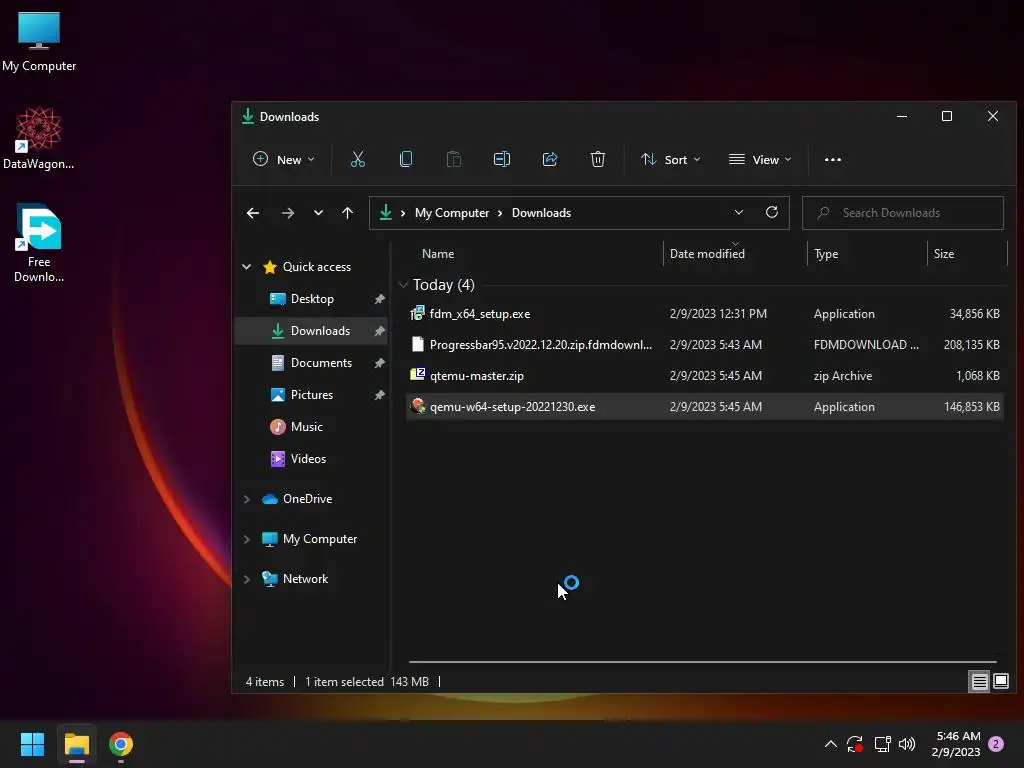1024x768 pixels.
Task: Open the Sort options dropdown
Action: click(671, 159)
